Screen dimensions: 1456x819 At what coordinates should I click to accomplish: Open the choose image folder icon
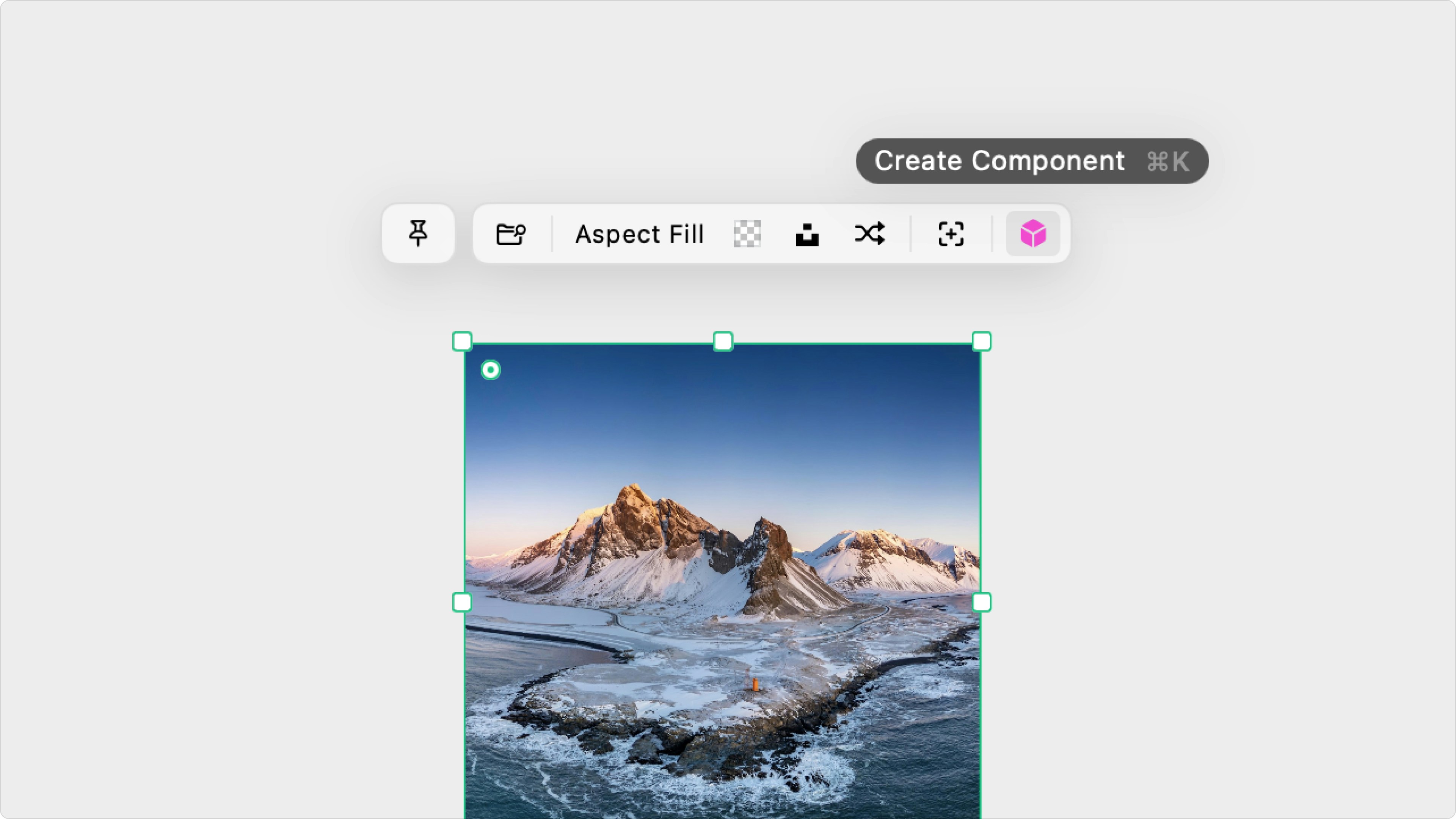pyautogui.click(x=510, y=234)
